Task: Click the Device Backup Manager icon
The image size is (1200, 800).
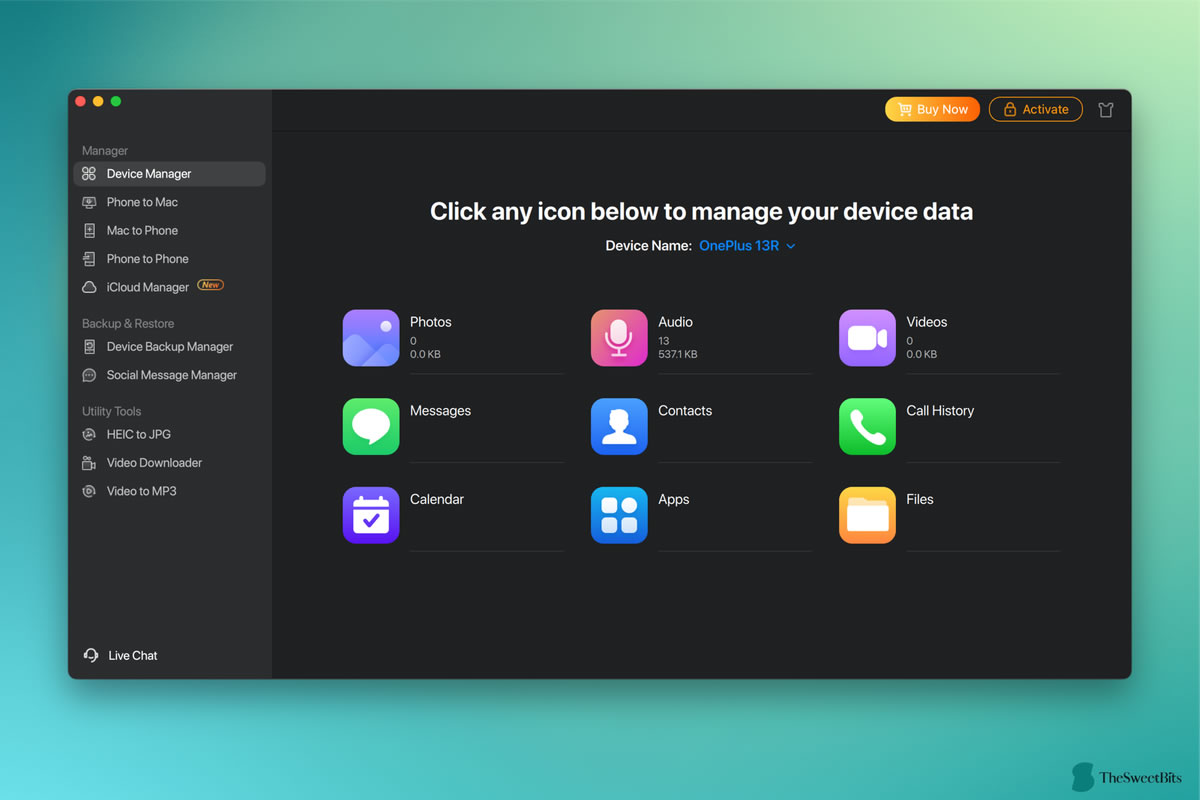Action: coord(89,347)
